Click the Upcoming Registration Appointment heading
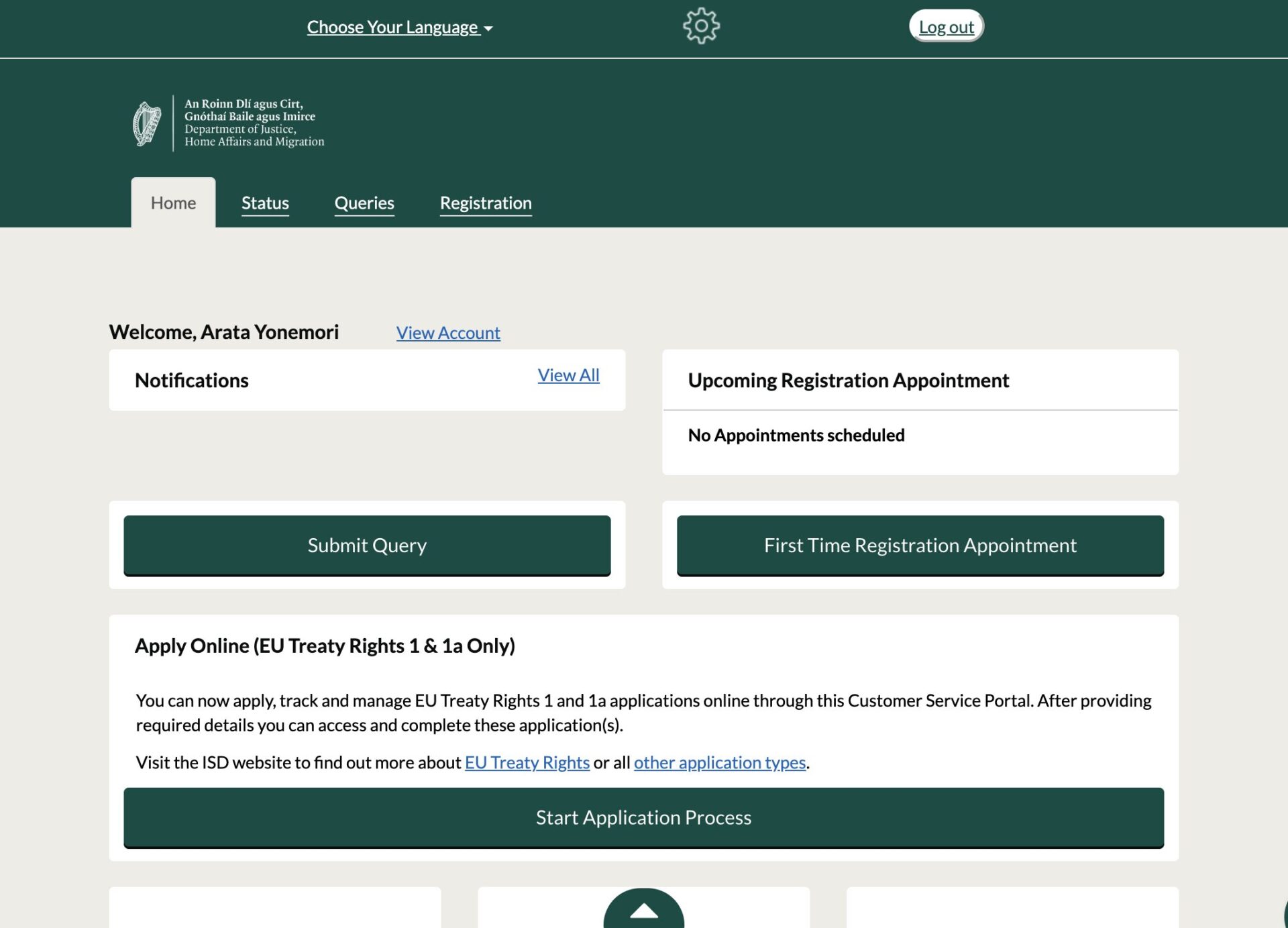 point(848,380)
